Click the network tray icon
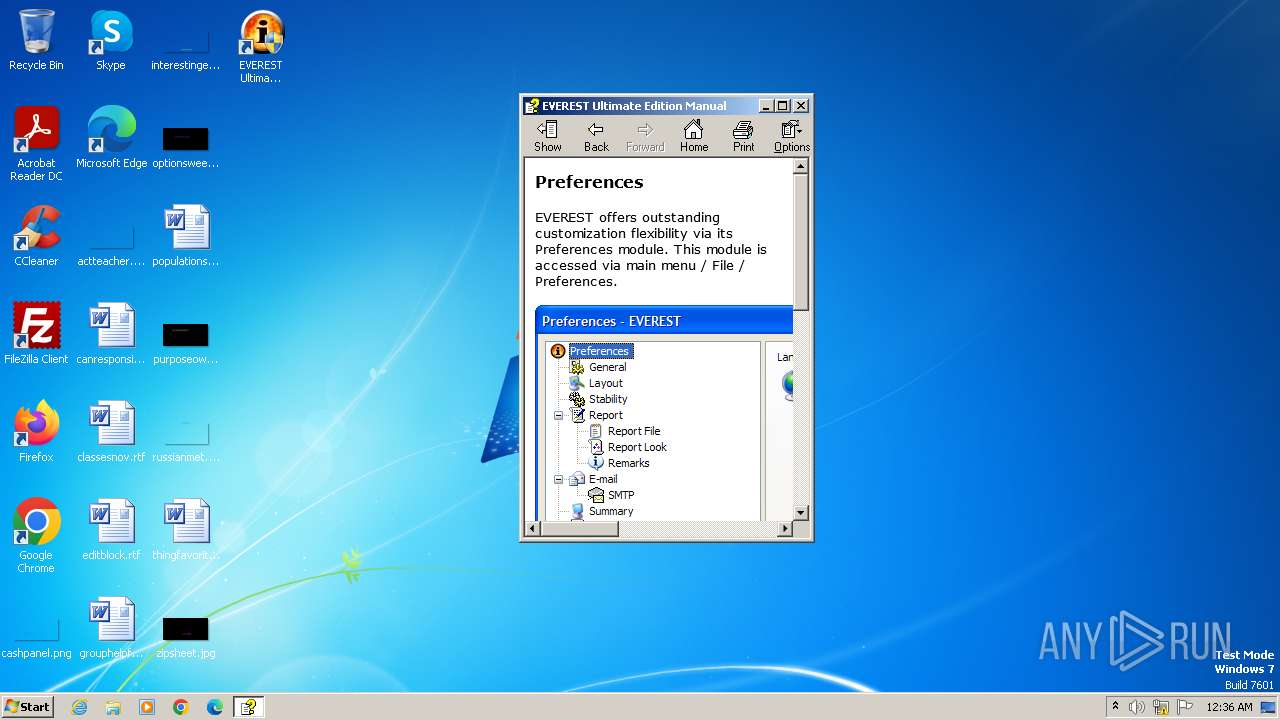 tap(1160, 707)
